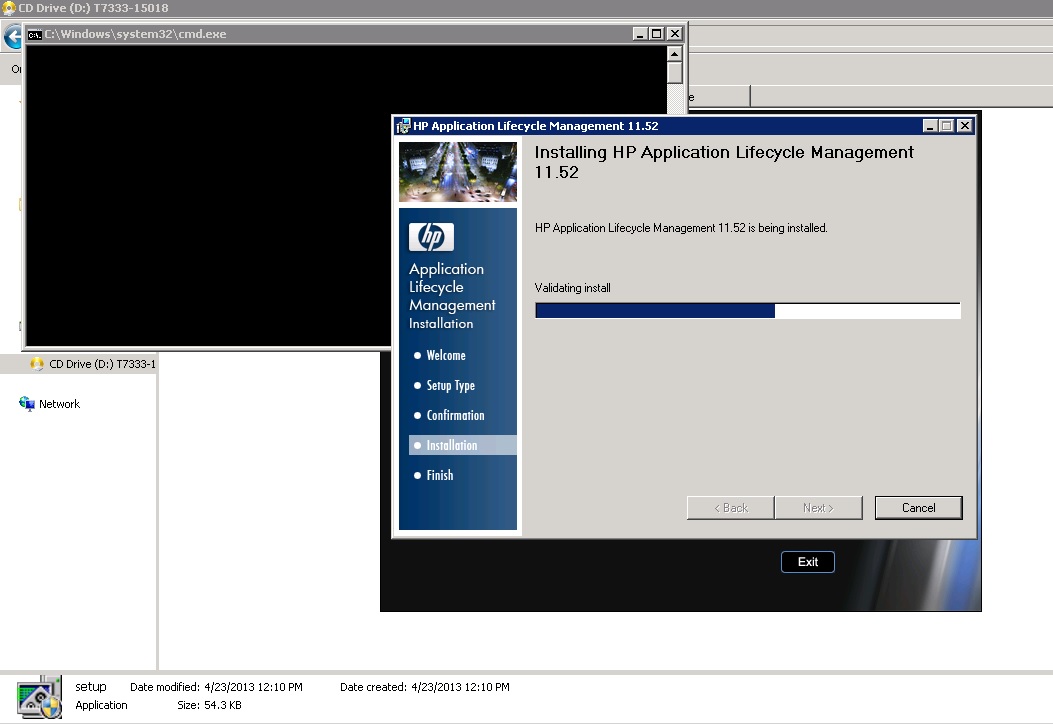Click the cmd.exe vertical scrollbar thumb
Image resolution: width=1053 pixels, height=725 pixels.
coord(675,72)
